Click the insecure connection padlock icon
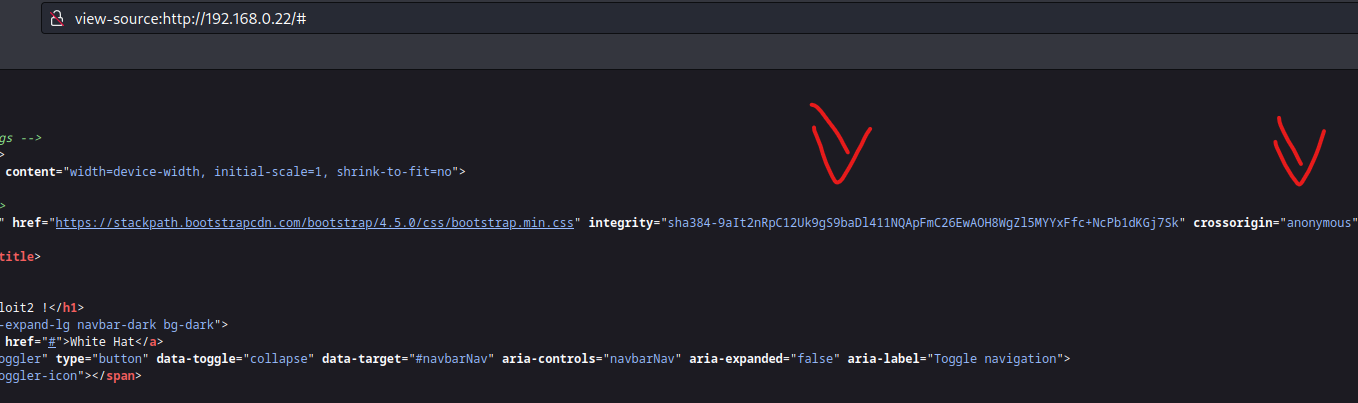 [57, 19]
